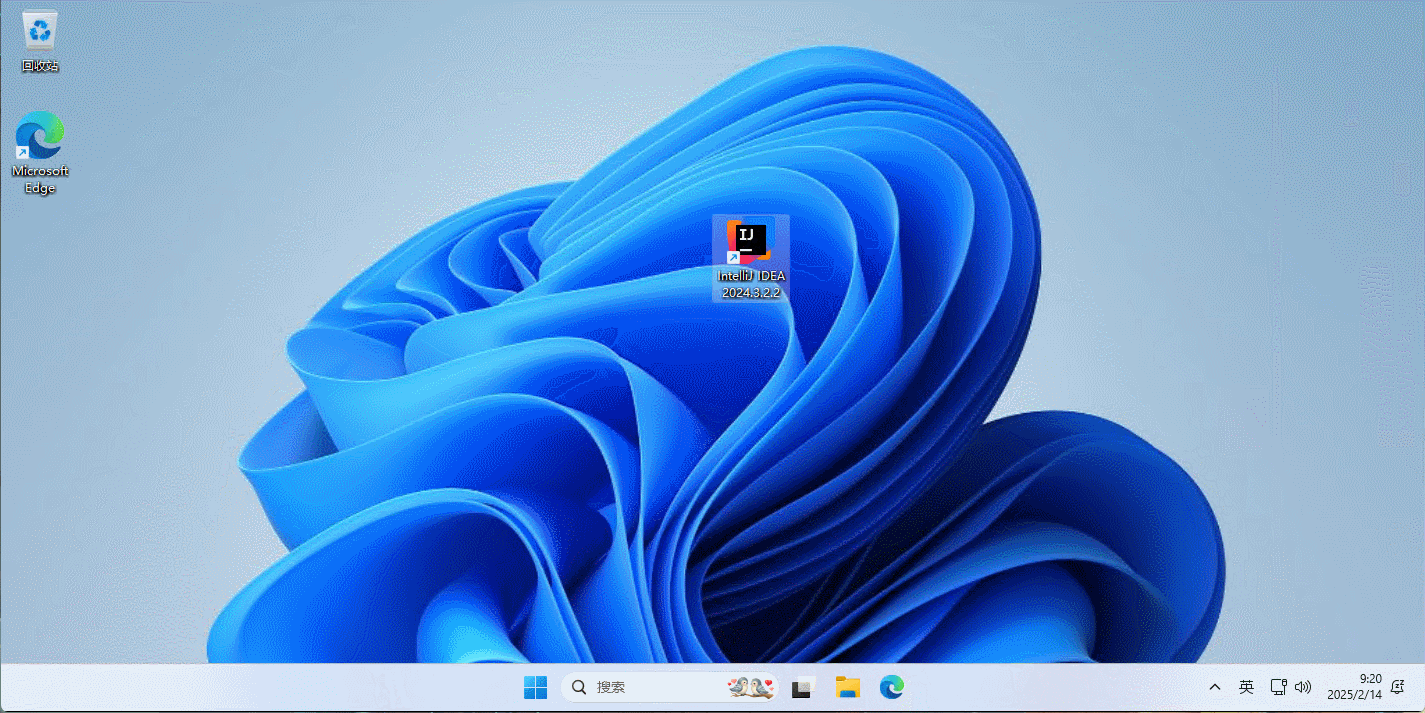Launch File Explorer from the taskbar
The image size is (1425, 713).
pyautogui.click(x=847, y=687)
